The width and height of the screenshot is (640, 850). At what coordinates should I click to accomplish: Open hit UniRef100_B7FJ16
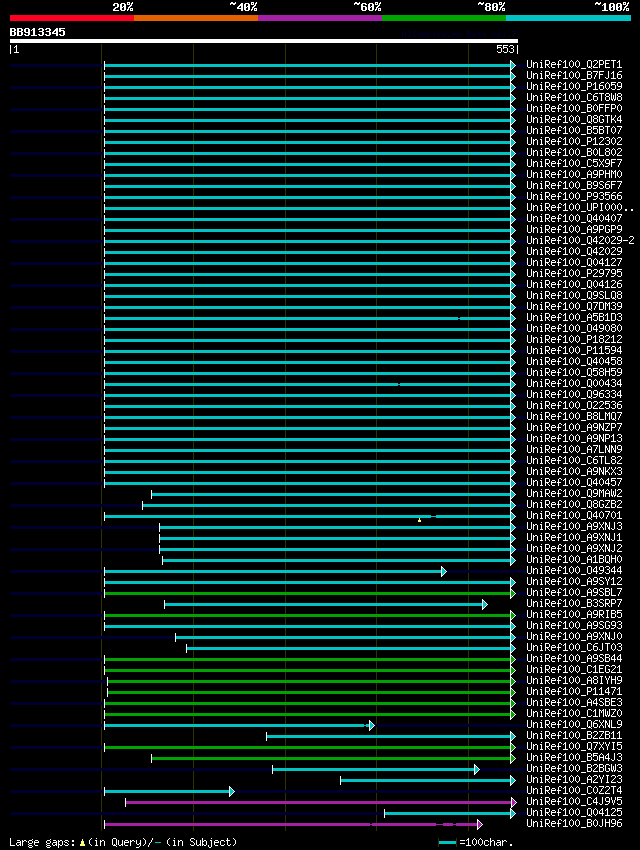[x=574, y=75]
